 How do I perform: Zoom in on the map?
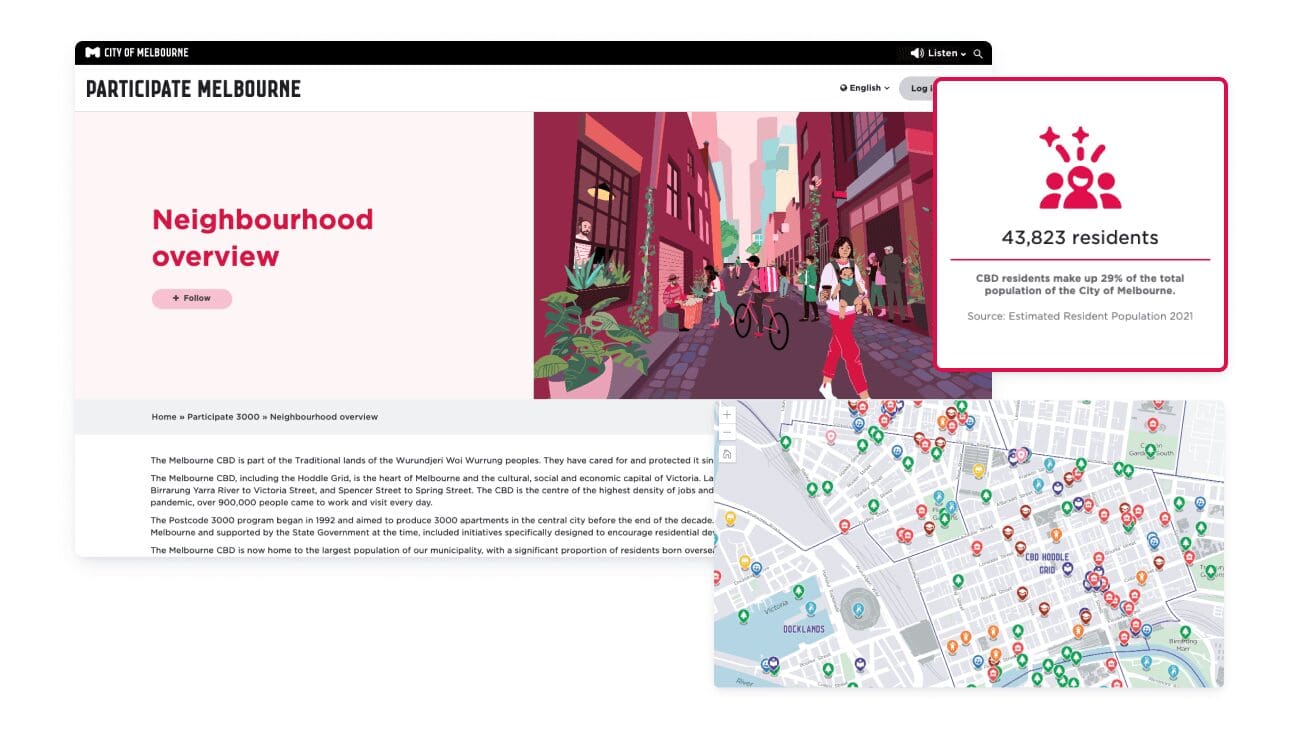coord(727,414)
